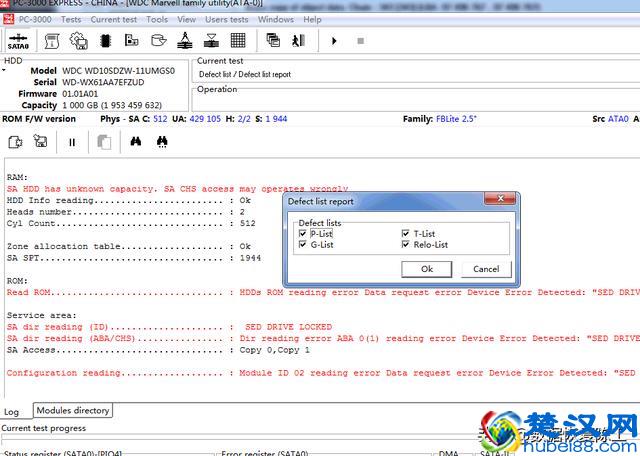Click the grid table icon in toolbar
This screenshot has height=456, width=640.
tap(237, 41)
